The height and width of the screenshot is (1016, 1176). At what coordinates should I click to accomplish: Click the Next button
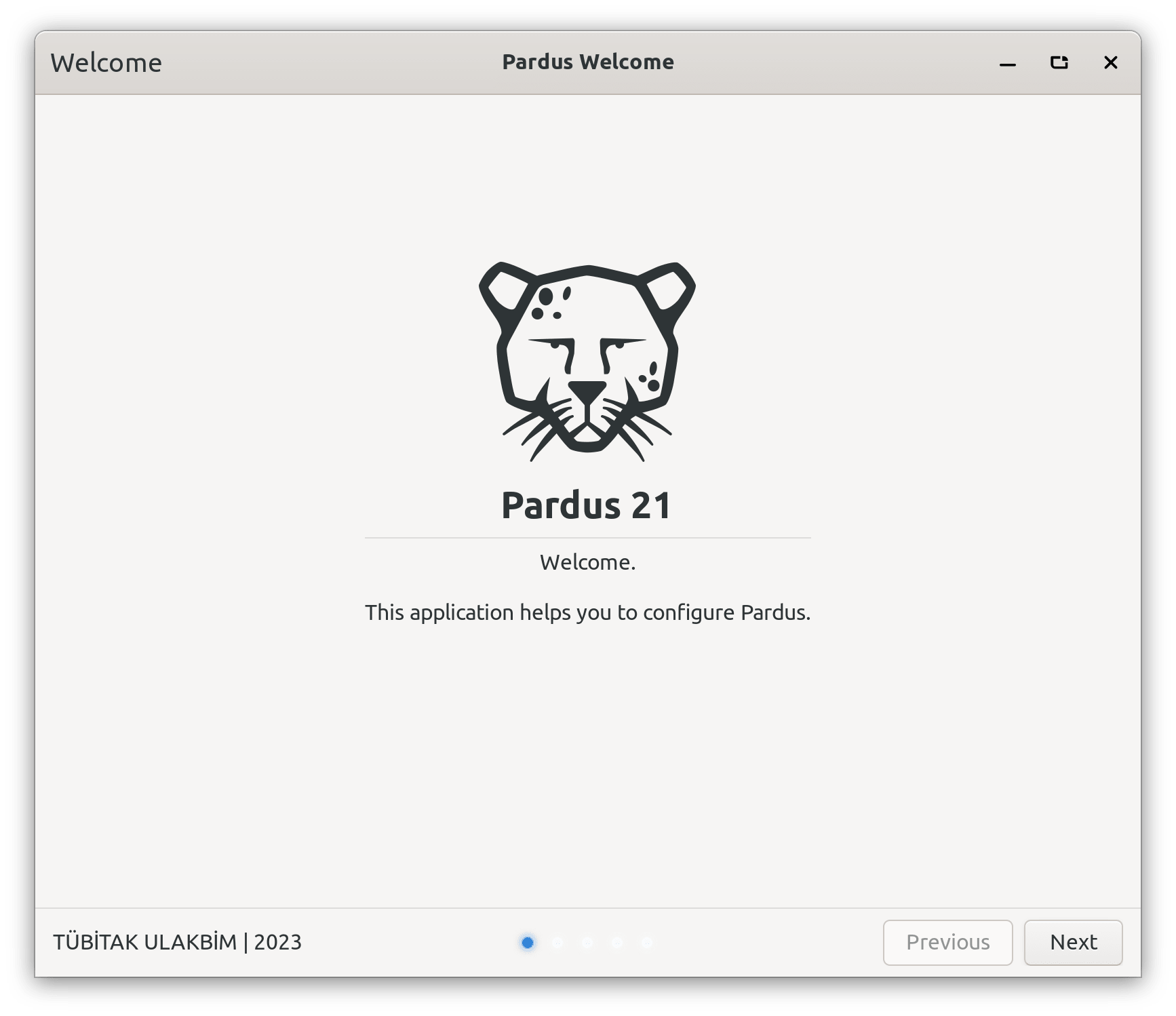1073,942
